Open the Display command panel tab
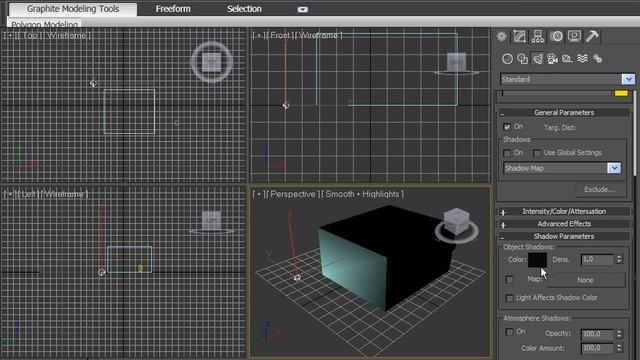640x360 pixels. point(574,37)
